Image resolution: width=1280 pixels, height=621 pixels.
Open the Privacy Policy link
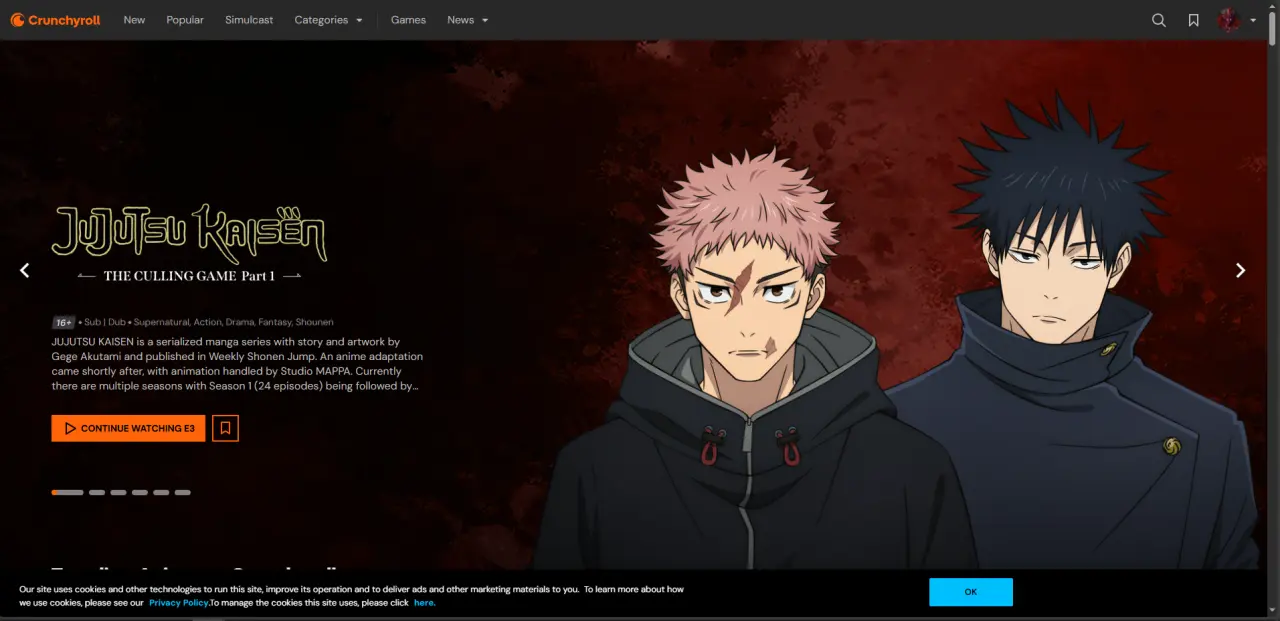point(179,603)
